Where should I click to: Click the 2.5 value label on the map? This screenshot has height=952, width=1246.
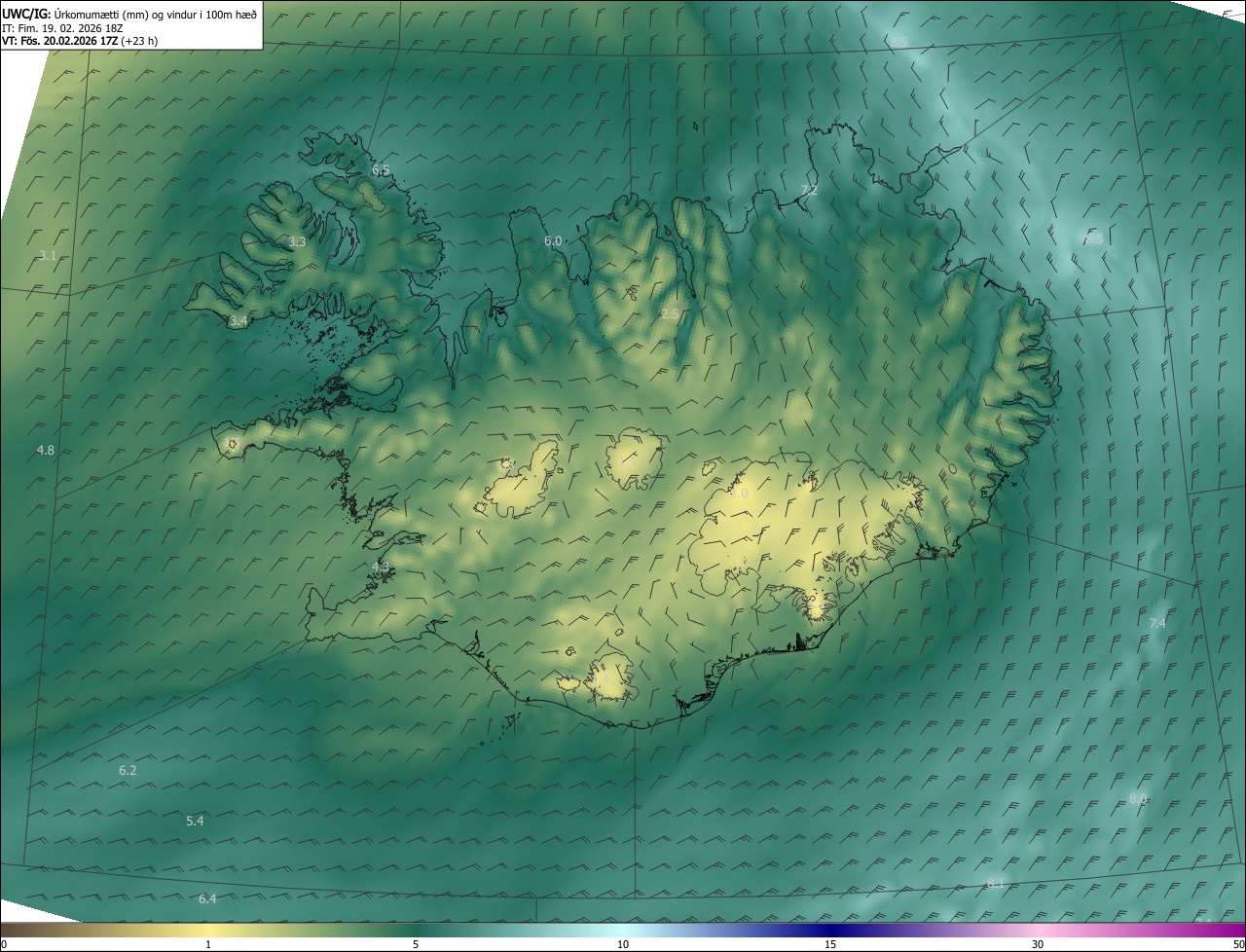[670, 313]
